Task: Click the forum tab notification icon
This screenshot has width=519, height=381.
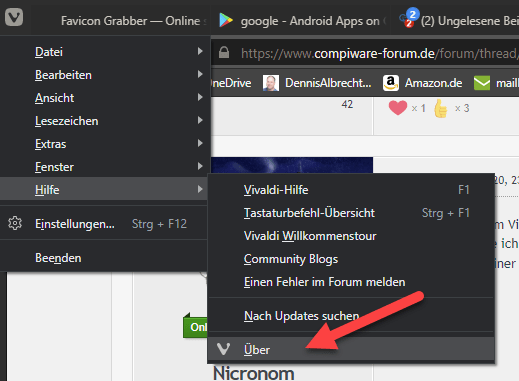Action: [409, 19]
